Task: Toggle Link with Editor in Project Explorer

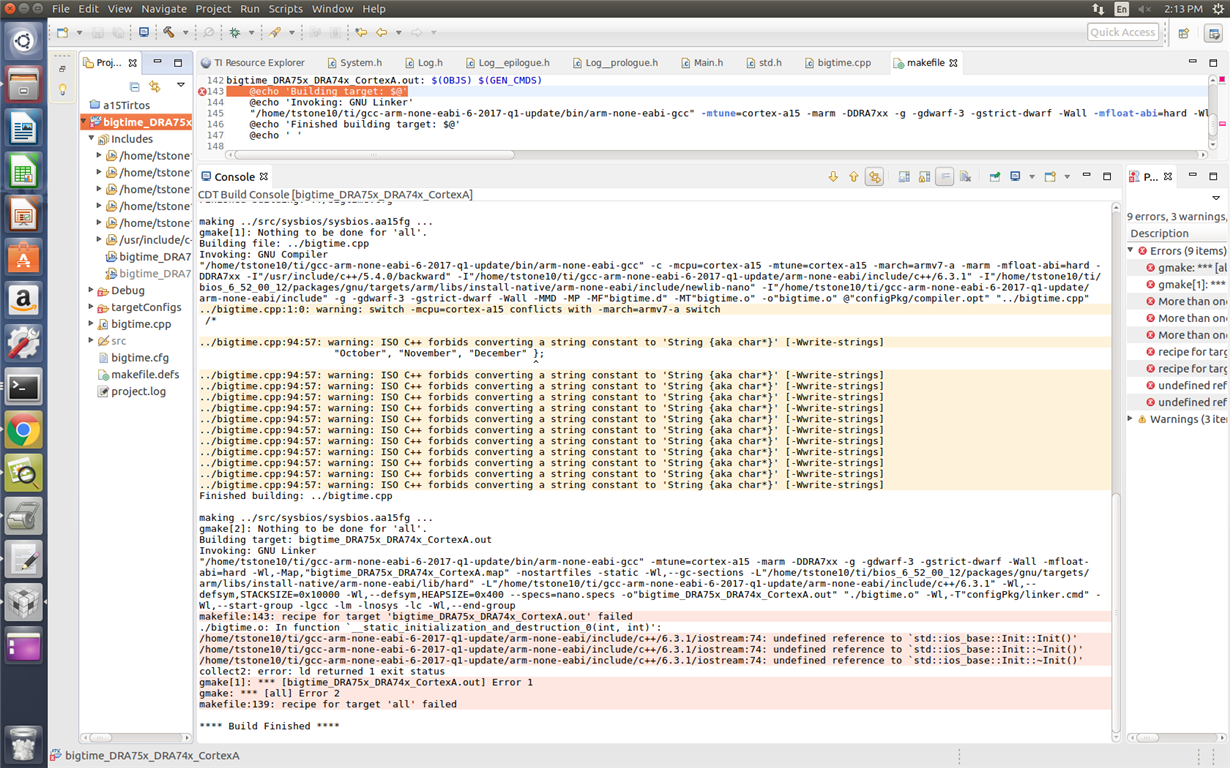Action: point(155,87)
